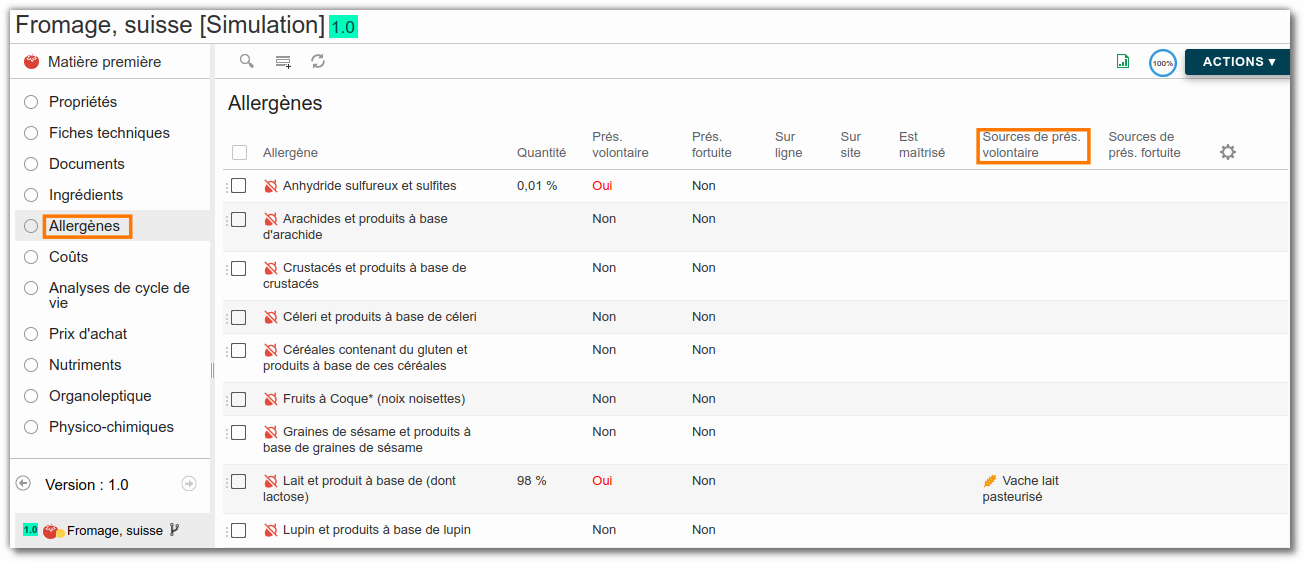This screenshot has width=1306, height=564.
Task: Go to previous version with left arrow
Action: pos(24,484)
